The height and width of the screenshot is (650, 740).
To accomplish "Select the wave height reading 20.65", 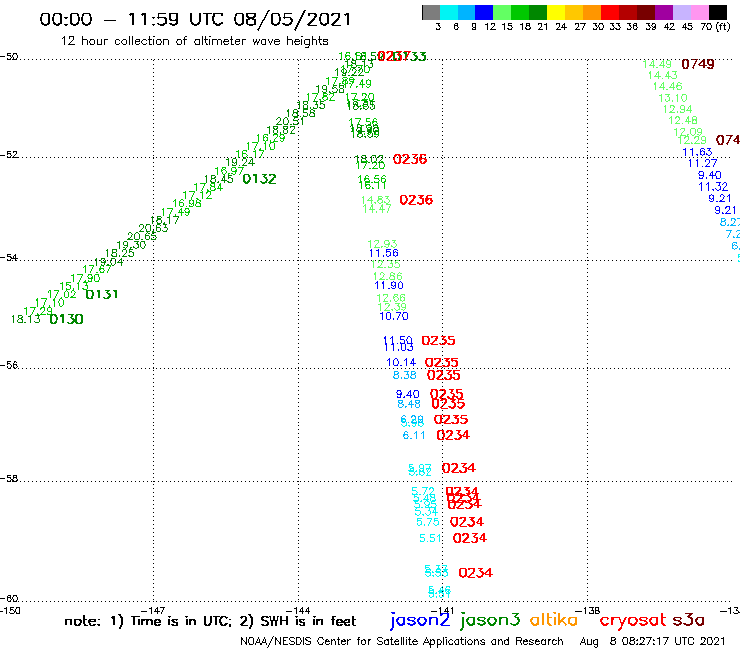I will (x=142, y=236).
